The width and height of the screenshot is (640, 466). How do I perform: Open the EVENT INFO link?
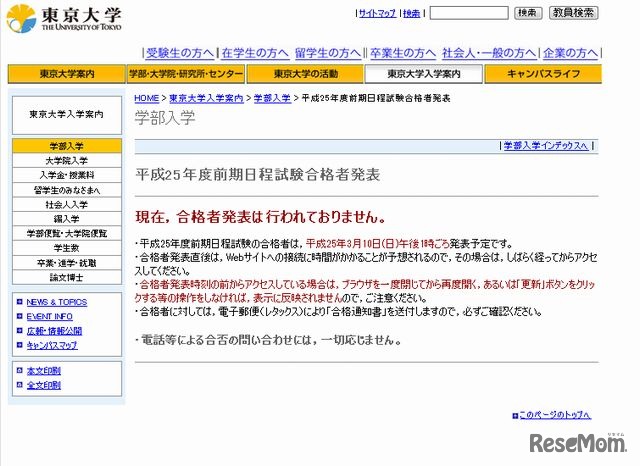(x=49, y=317)
